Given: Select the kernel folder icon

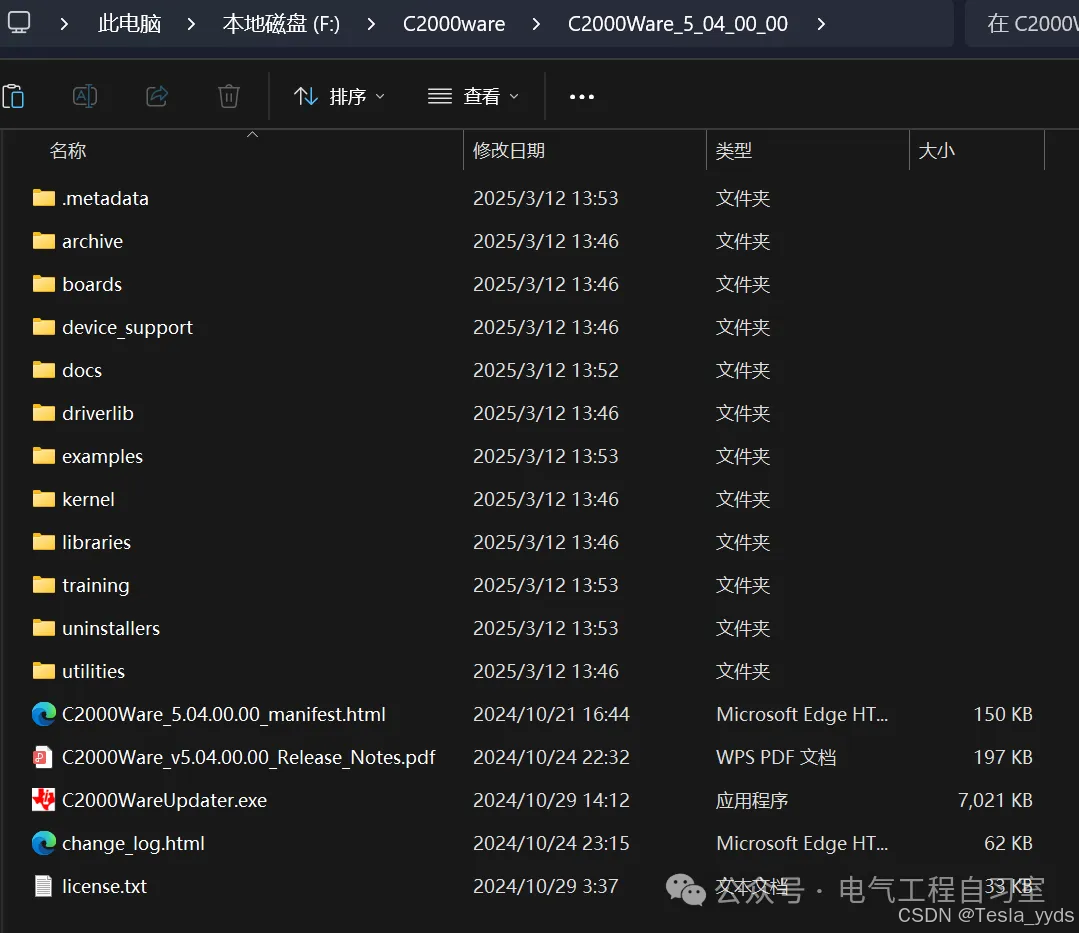Looking at the screenshot, I should pyautogui.click(x=44, y=499).
